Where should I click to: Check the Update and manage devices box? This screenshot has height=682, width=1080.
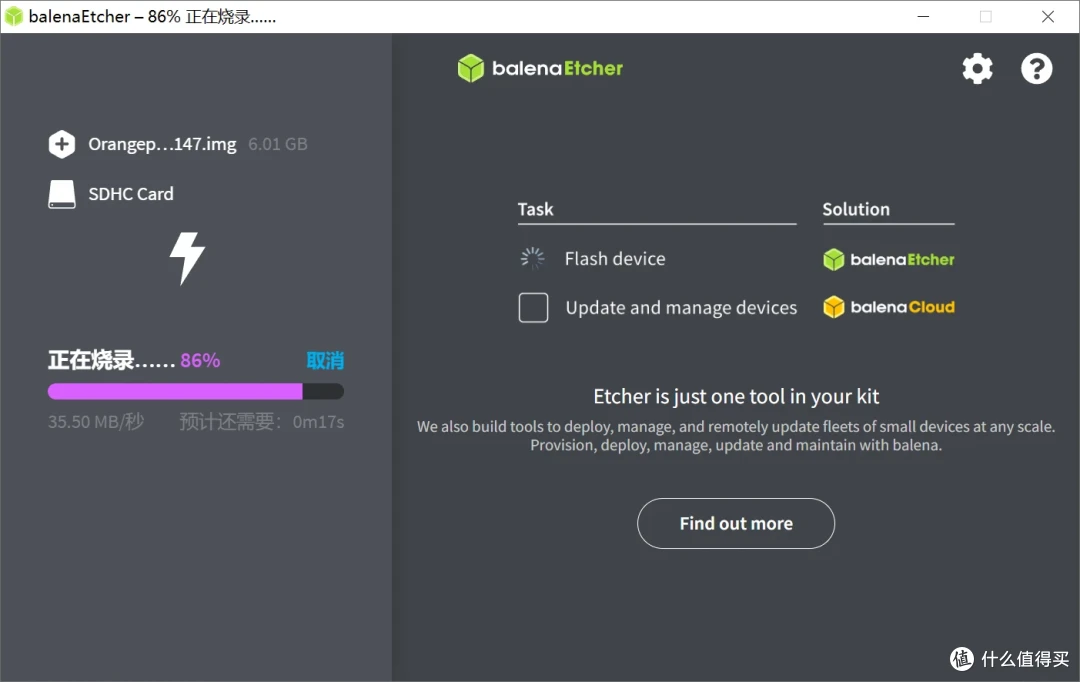point(533,307)
